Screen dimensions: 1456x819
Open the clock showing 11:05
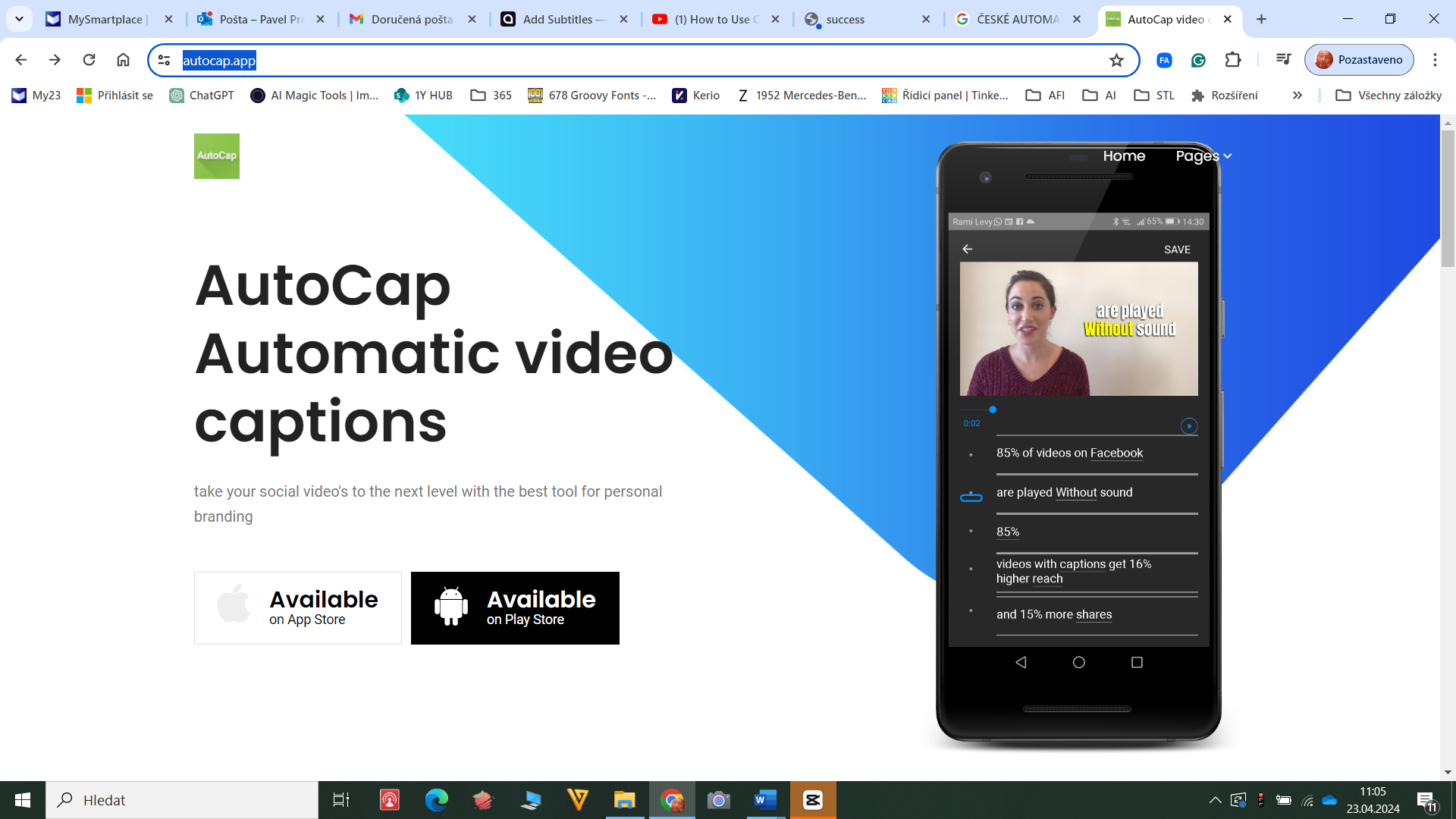tap(1373, 800)
